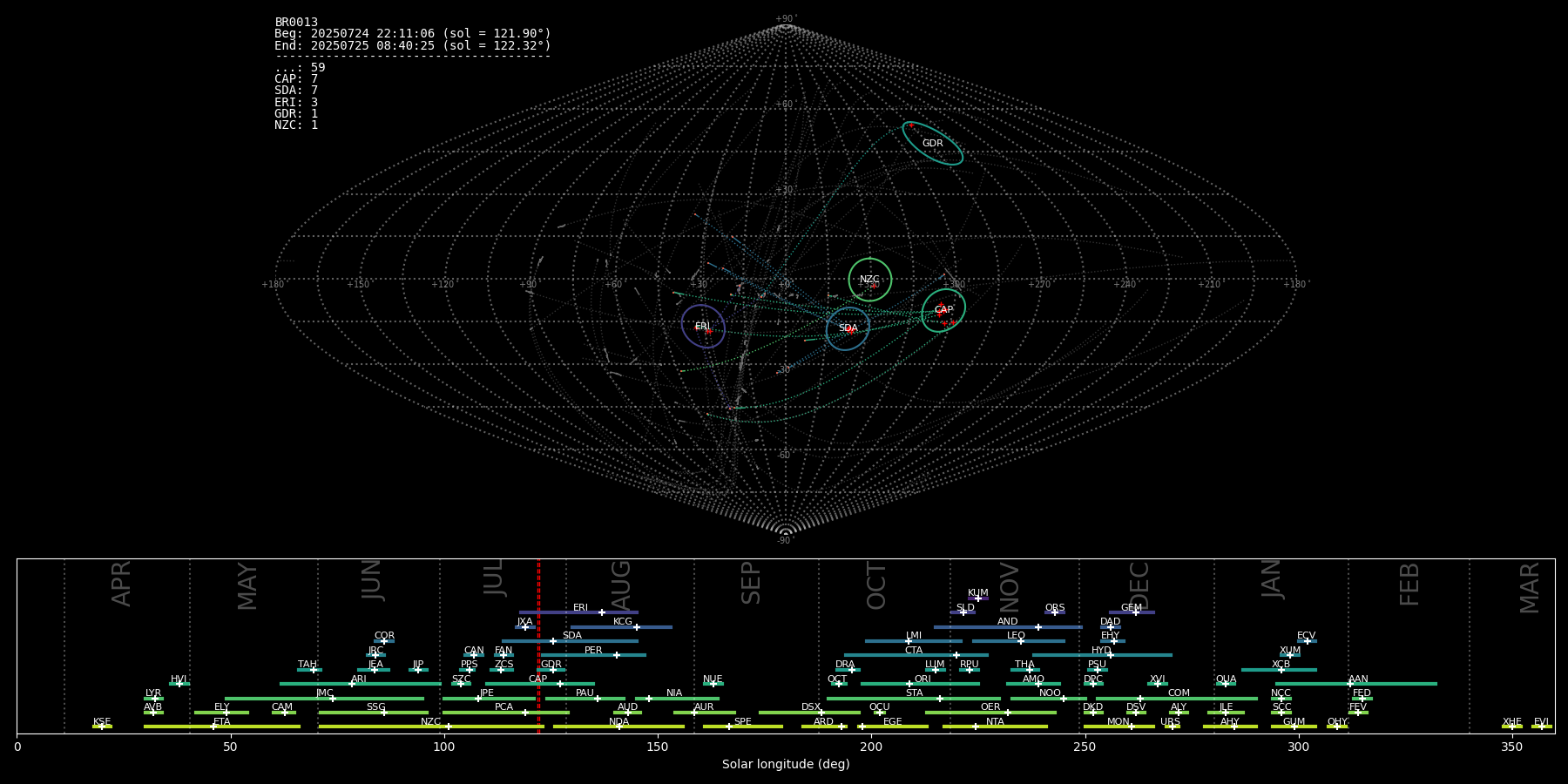Viewport: 1568px width, 784px height.
Task: Click the STA shower bar in timeline
Action: click(x=914, y=699)
